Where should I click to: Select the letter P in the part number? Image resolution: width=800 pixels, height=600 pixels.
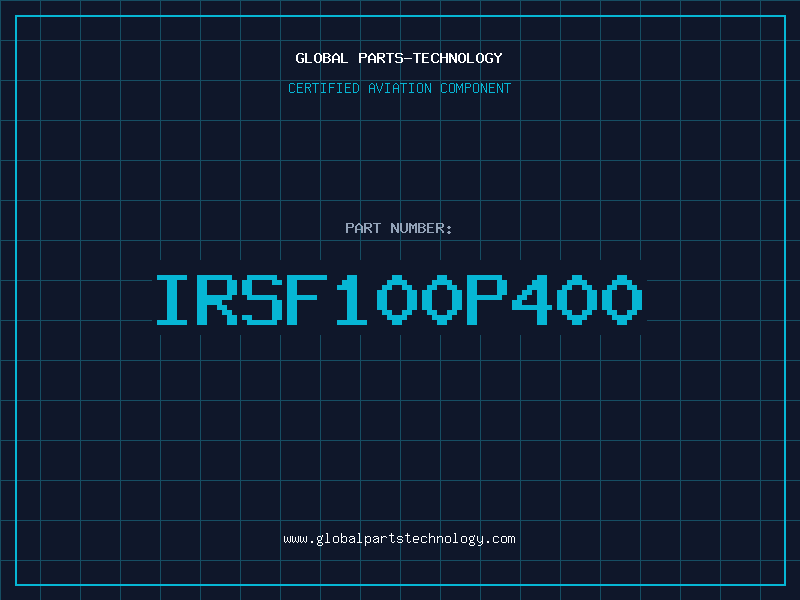(x=487, y=300)
